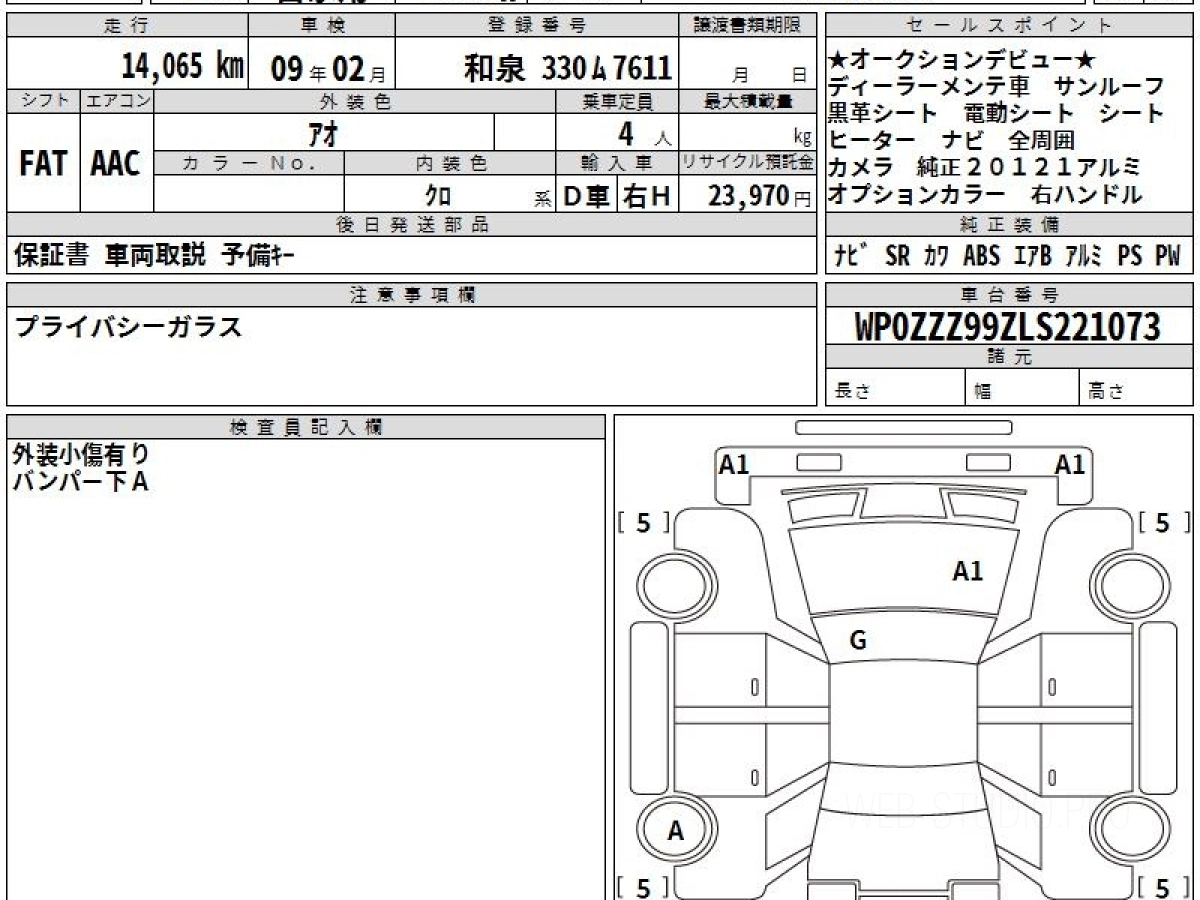This screenshot has width=1200, height=900.
Task: Select the オプションカラー 右ハンドル line
Action: point(985,195)
